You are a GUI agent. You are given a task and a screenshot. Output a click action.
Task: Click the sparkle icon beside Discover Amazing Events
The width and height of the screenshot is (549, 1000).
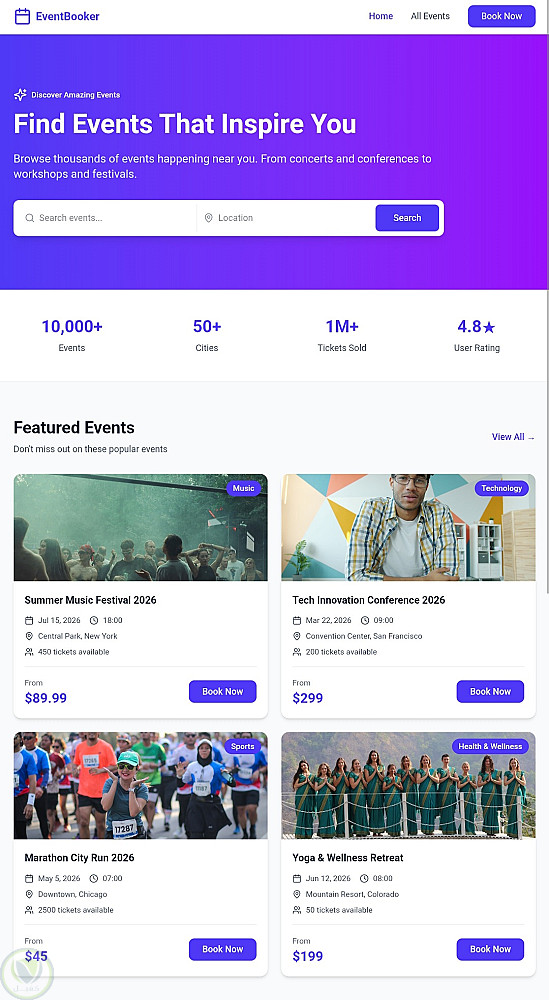point(20,95)
